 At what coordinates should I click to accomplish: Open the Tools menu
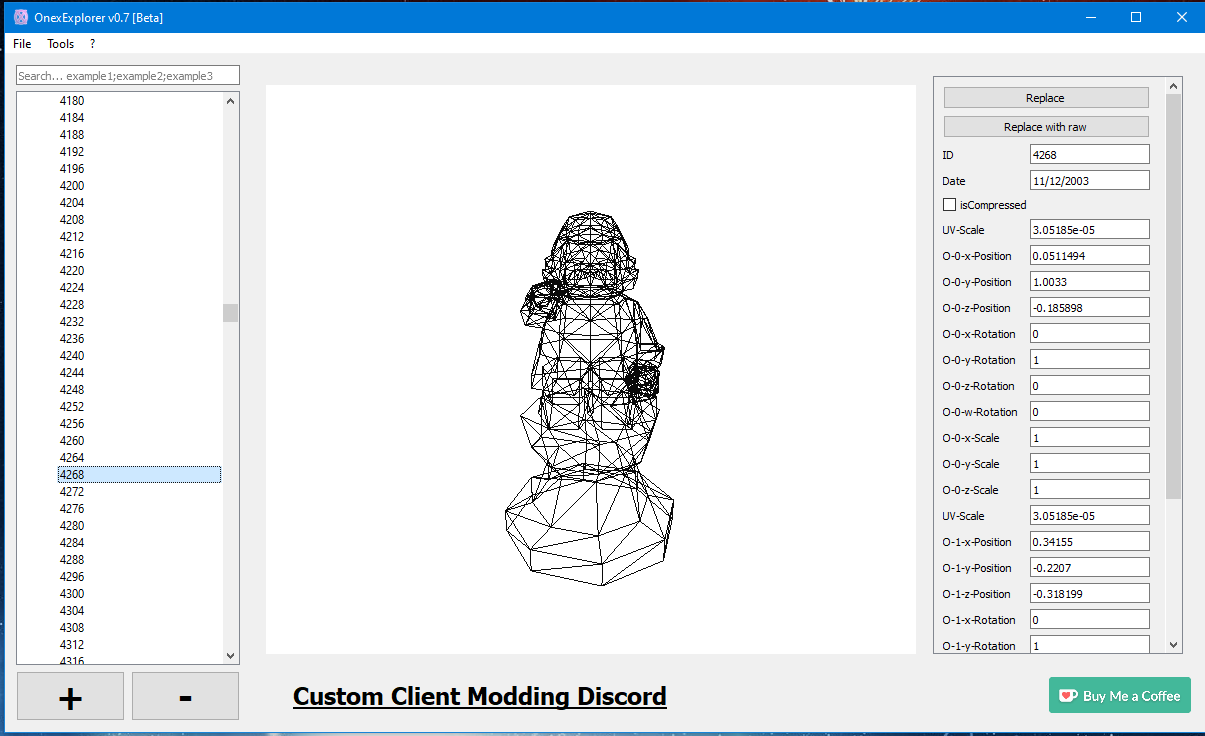tap(61, 44)
